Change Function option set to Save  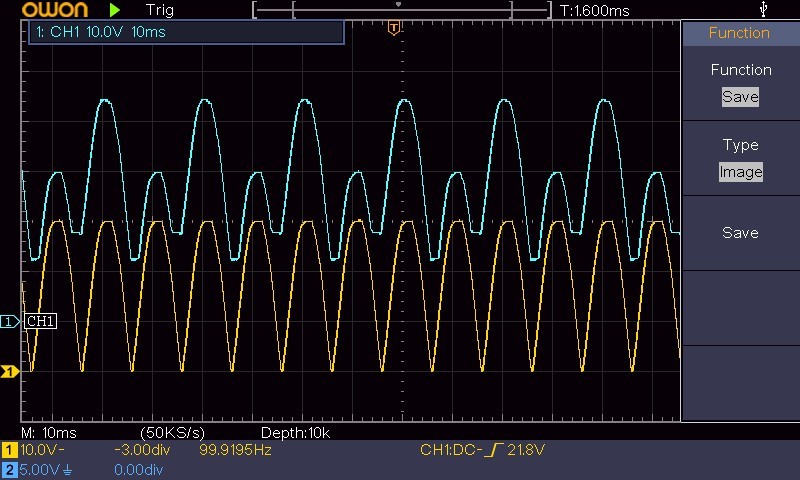point(740,96)
